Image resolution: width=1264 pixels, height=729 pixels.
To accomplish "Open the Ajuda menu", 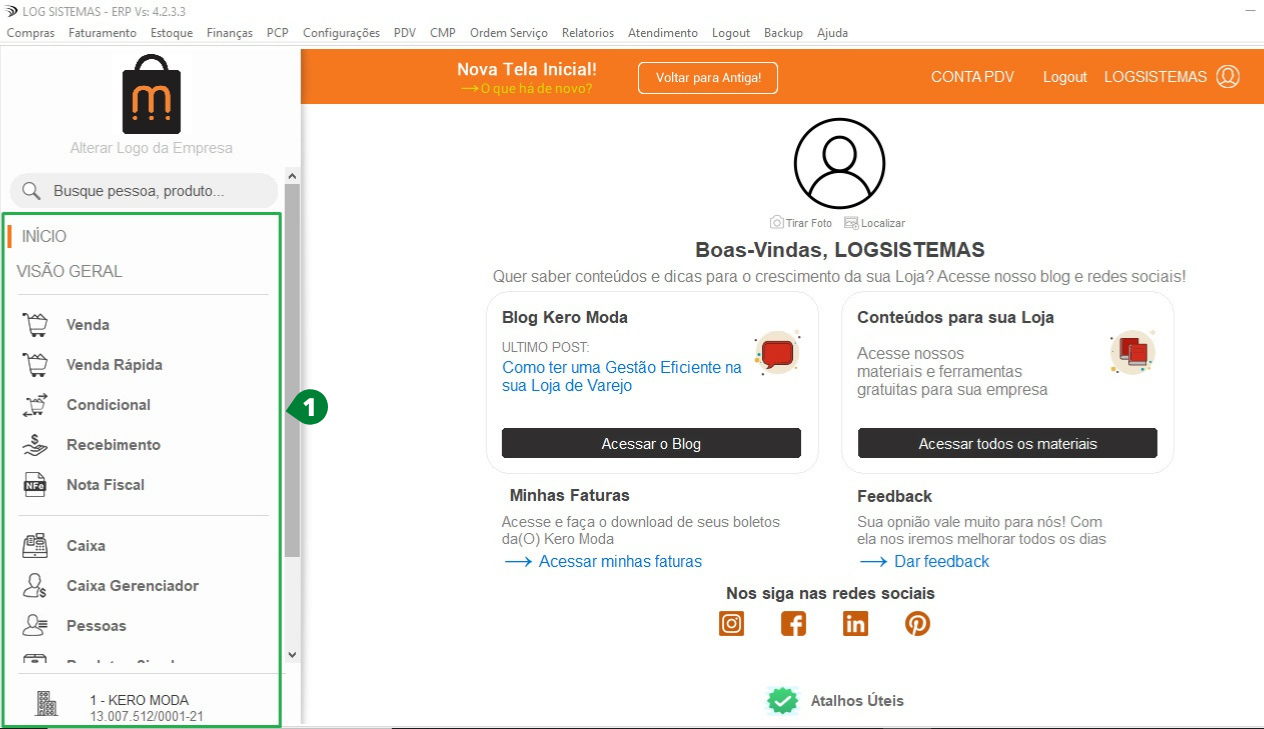I will point(832,33).
